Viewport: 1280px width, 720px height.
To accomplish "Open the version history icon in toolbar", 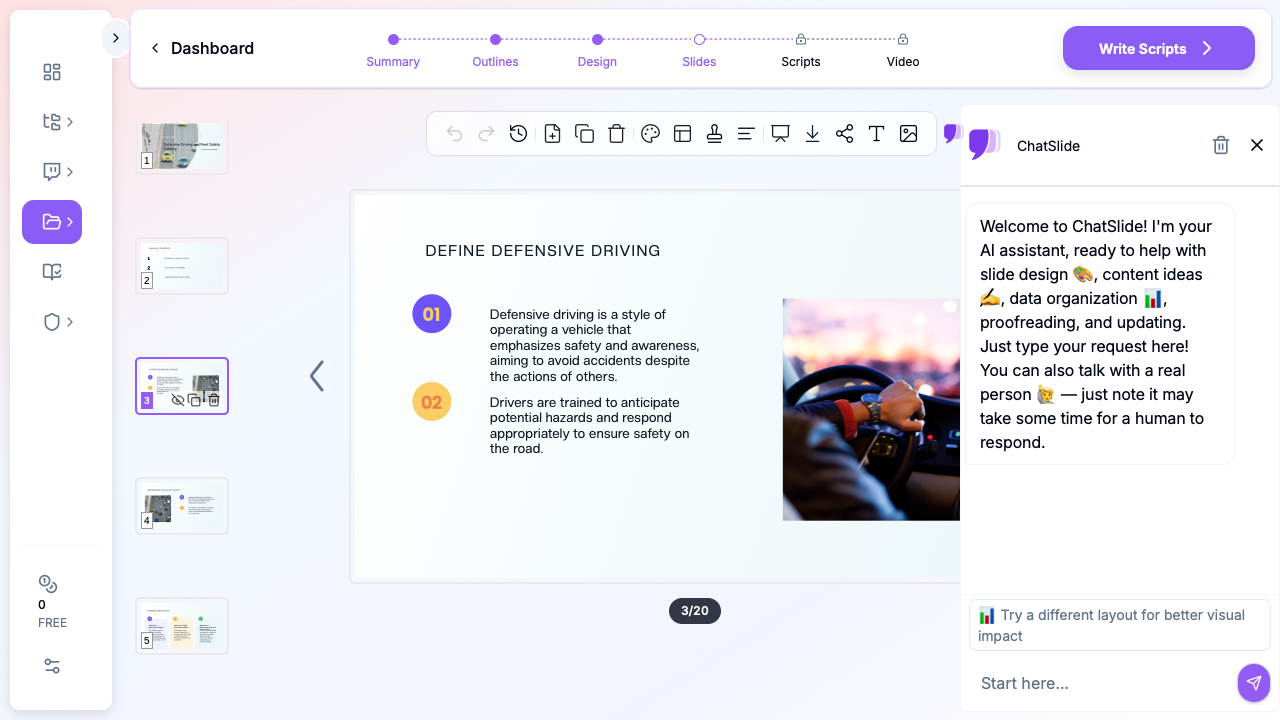I will (x=518, y=134).
